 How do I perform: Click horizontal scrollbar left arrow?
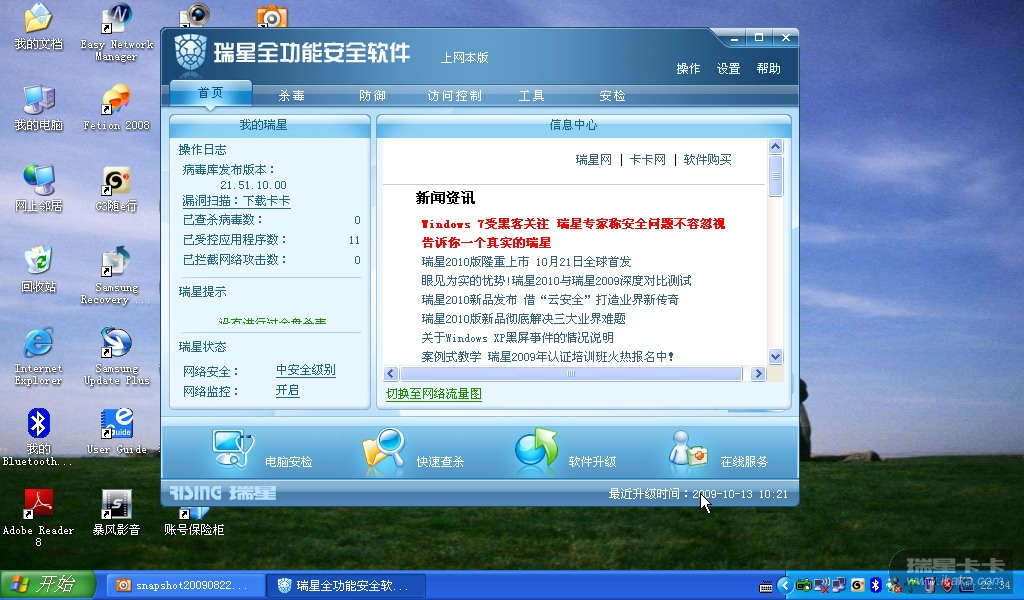click(391, 373)
